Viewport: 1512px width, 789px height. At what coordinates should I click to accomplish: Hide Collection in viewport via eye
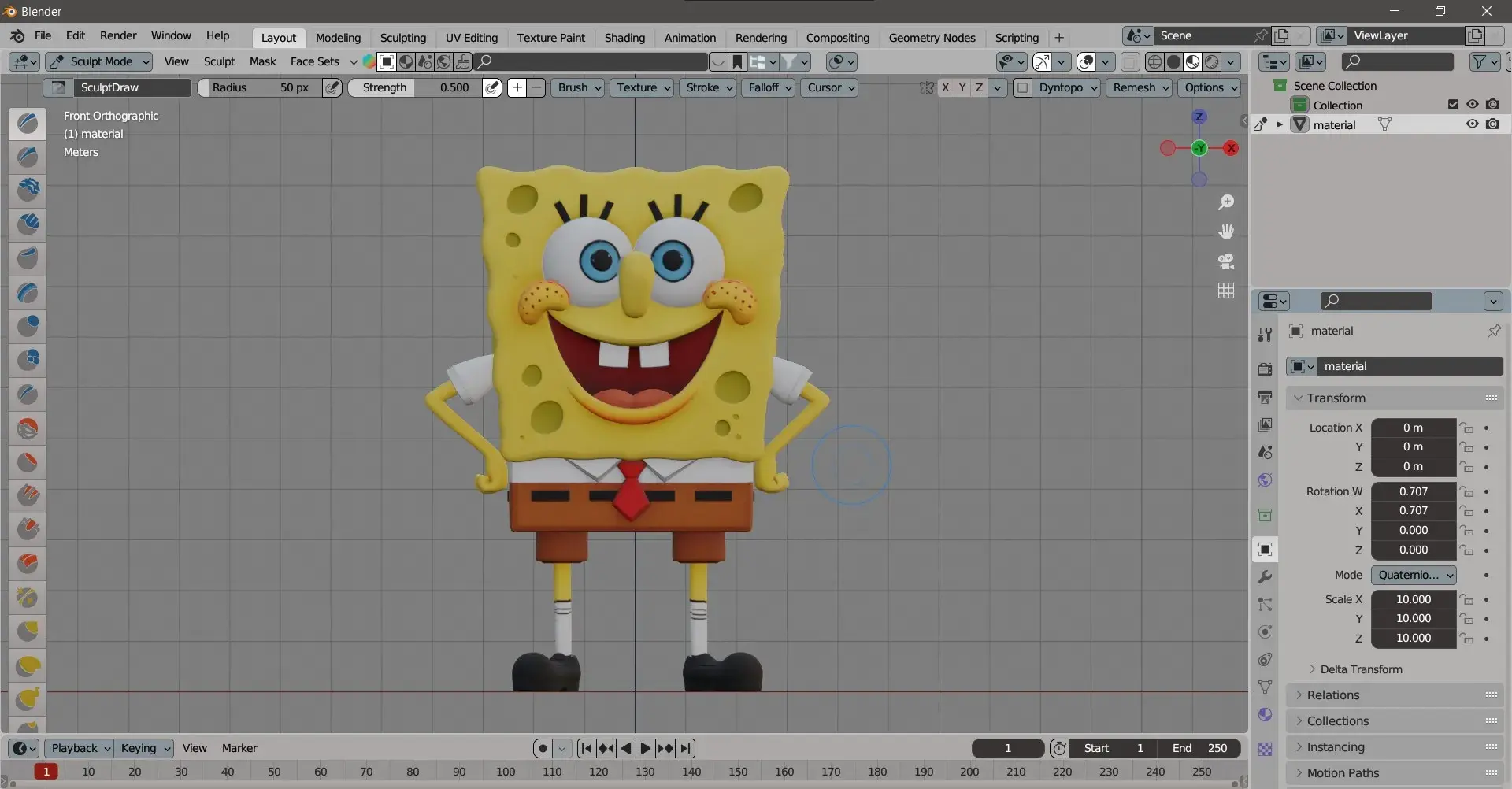click(x=1472, y=105)
